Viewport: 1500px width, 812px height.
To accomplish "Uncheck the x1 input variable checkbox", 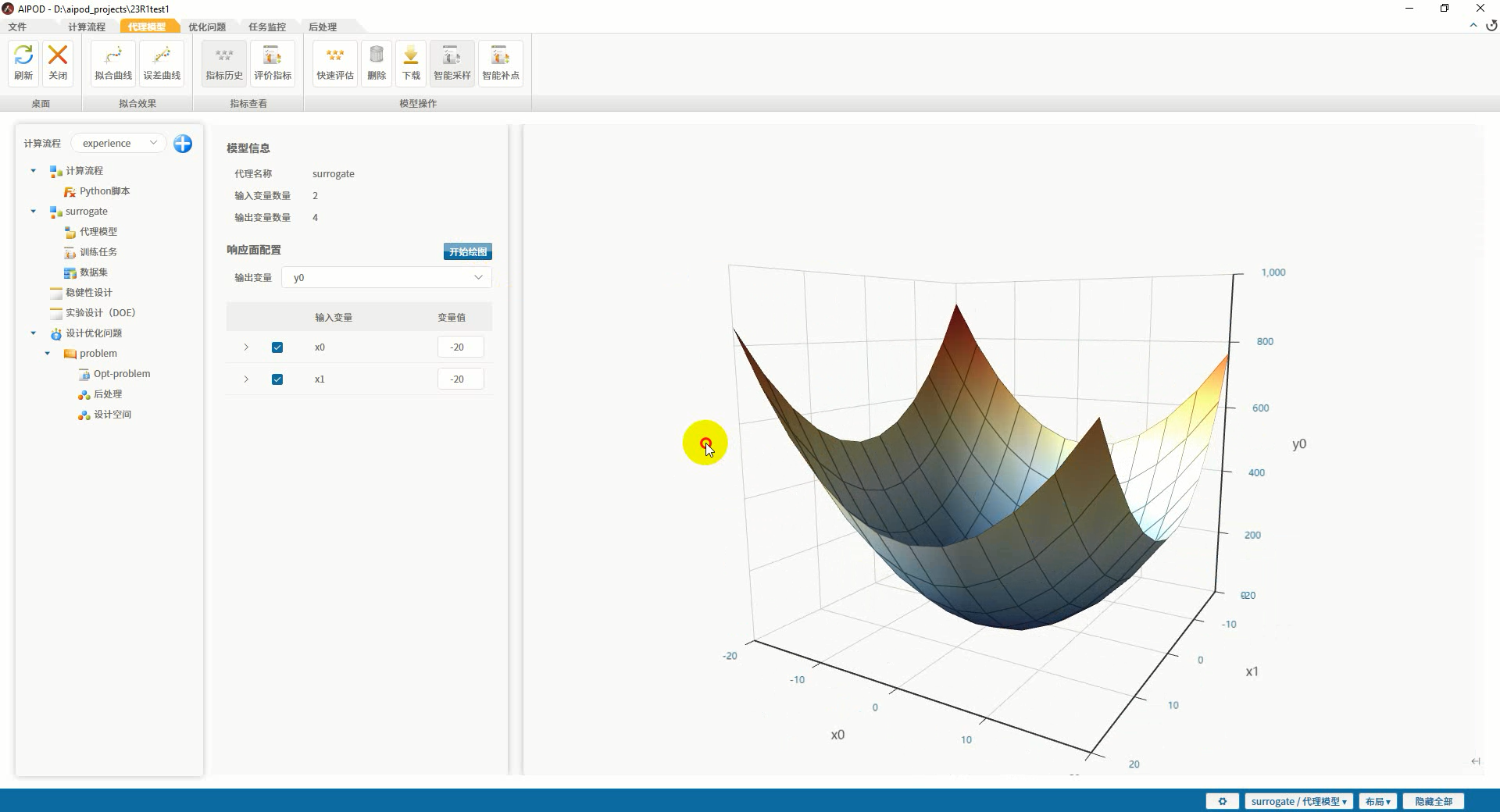I will coord(277,379).
